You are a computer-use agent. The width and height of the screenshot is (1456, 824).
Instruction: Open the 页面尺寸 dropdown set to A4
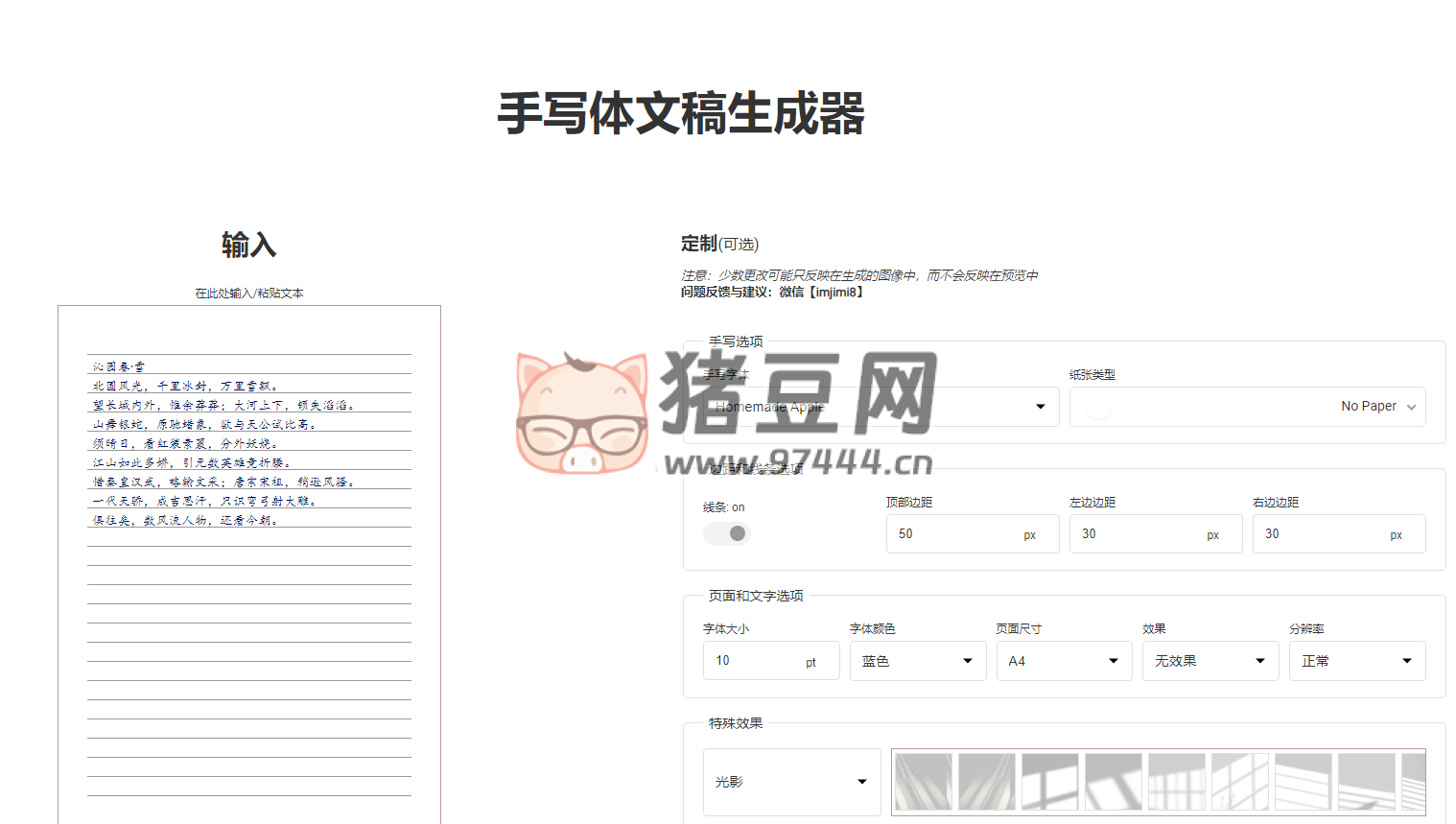click(1064, 660)
